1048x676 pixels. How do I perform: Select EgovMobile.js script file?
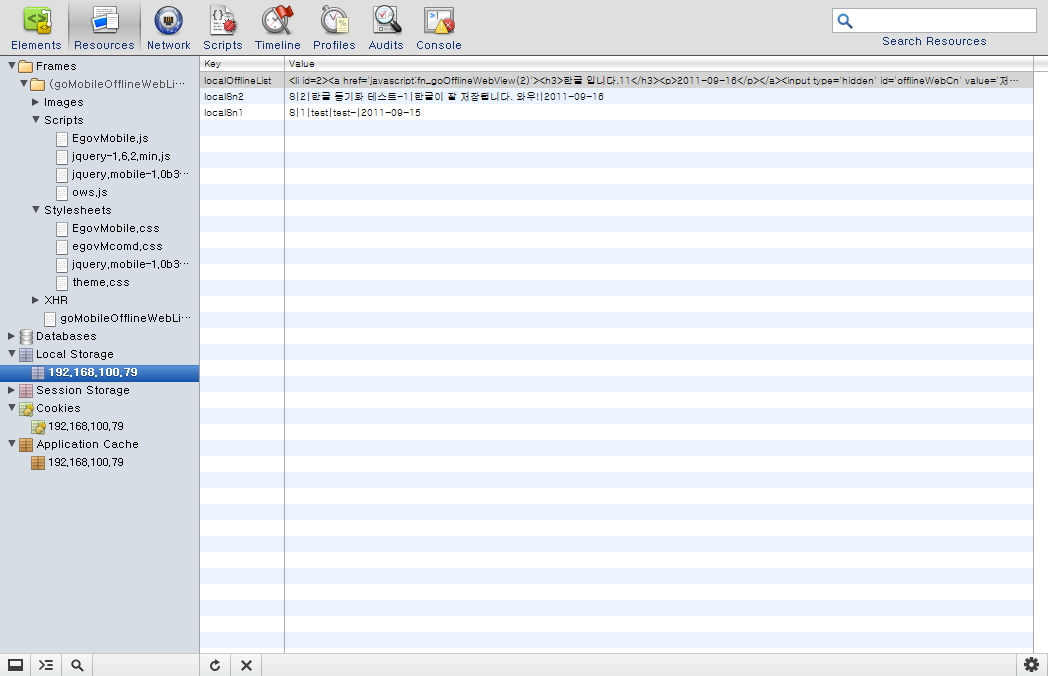tap(109, 138)
